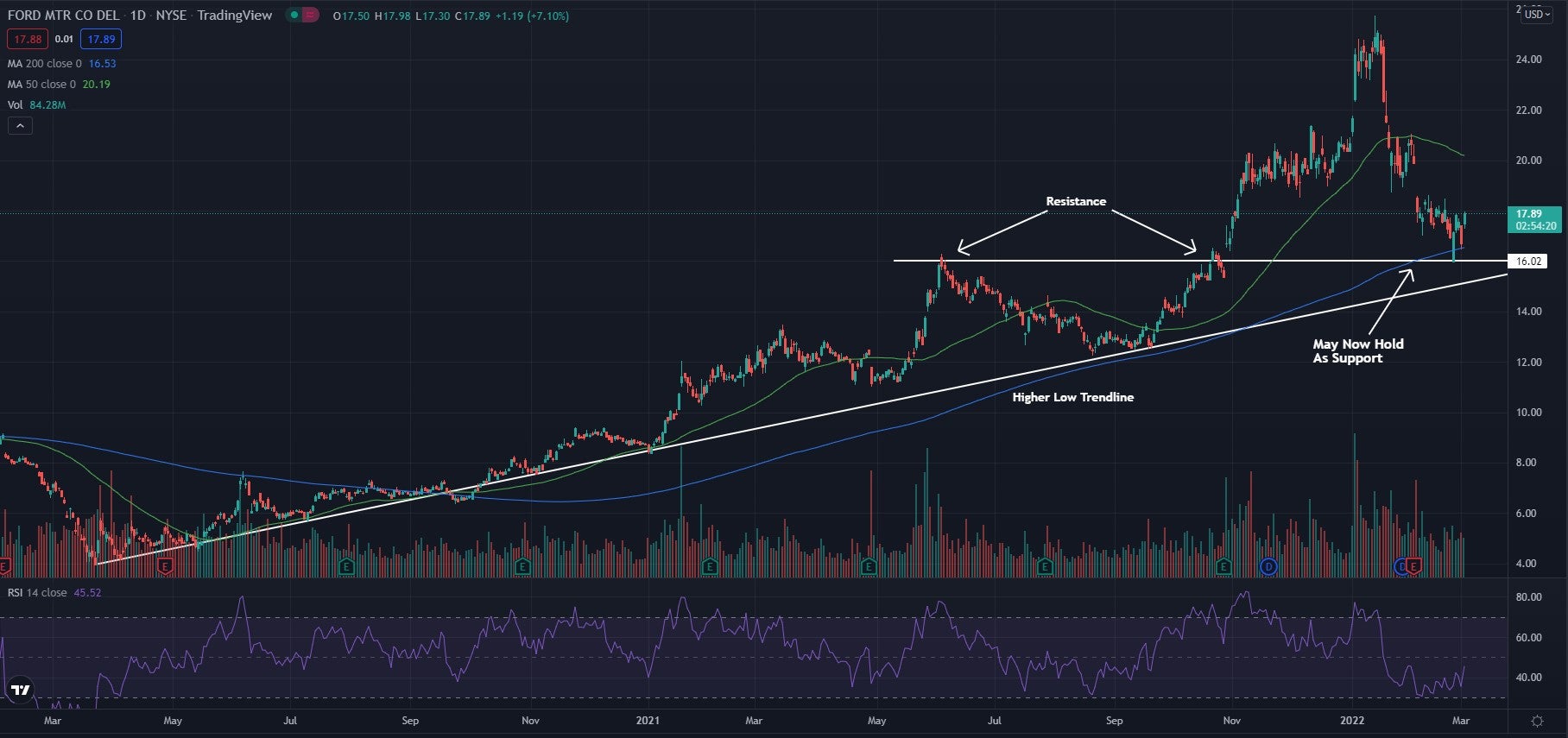Click the 4.00 price scale tick
The height and width of the screenshot is (738, 1568).
1527,564
